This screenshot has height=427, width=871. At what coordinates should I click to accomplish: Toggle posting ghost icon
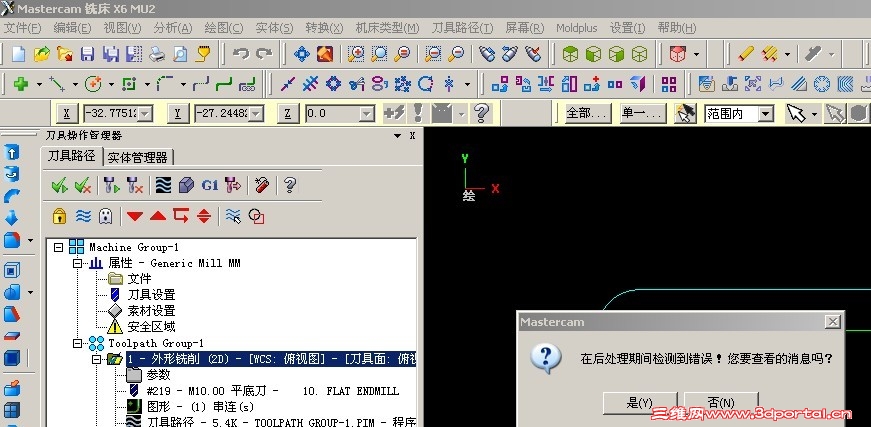click(106, 216)
